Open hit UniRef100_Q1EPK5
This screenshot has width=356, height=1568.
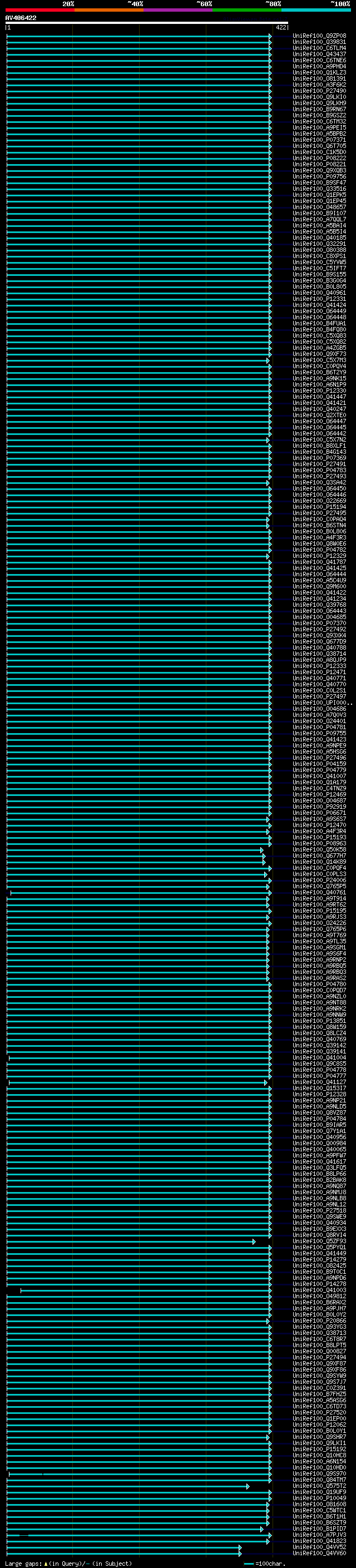pyautogui.click(x=319, y=195)
